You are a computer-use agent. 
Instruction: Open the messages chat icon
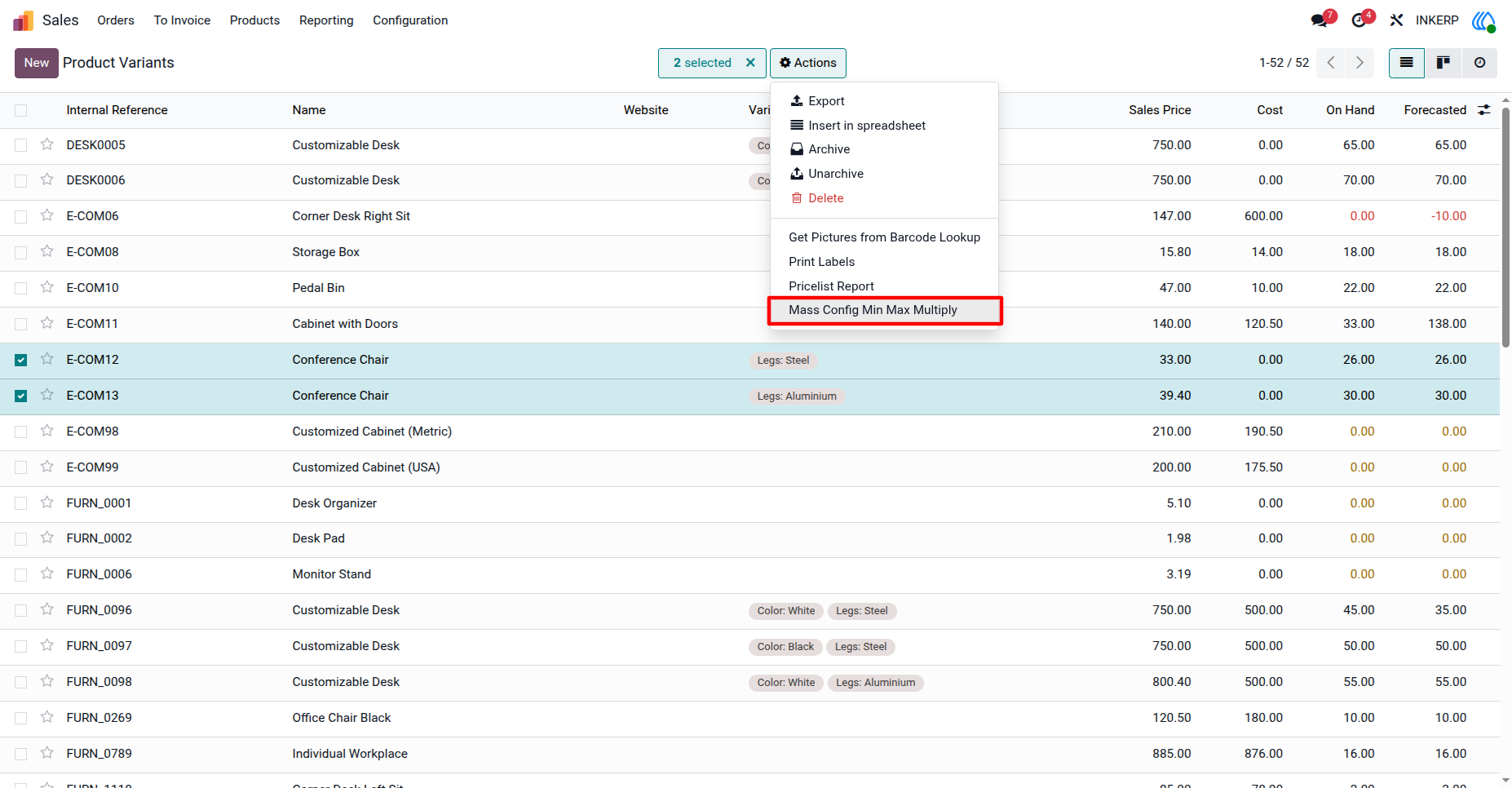point(1320,20)
